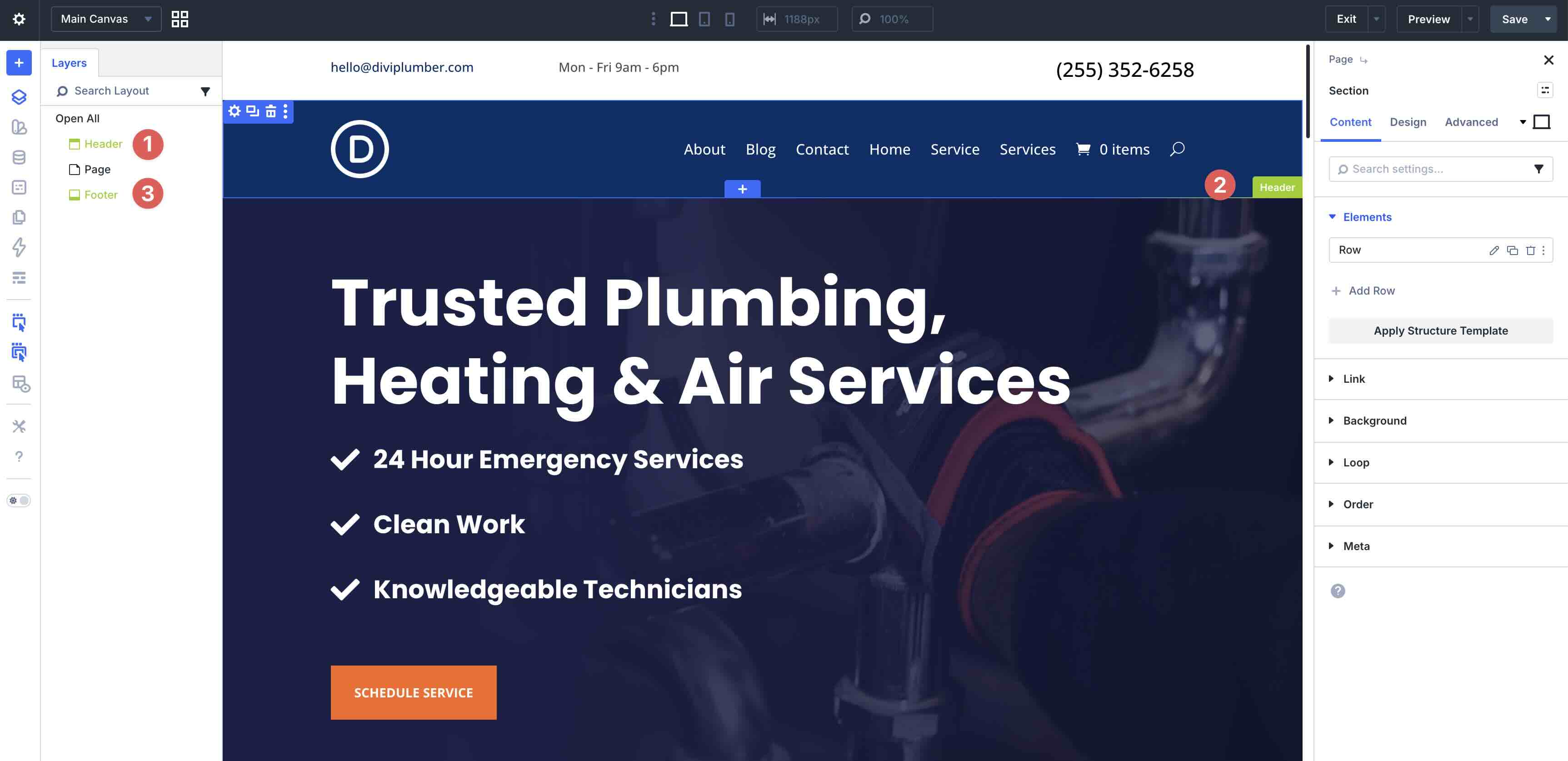
Task: Open the Main Canvas dropdown
Action: (106, 20)
